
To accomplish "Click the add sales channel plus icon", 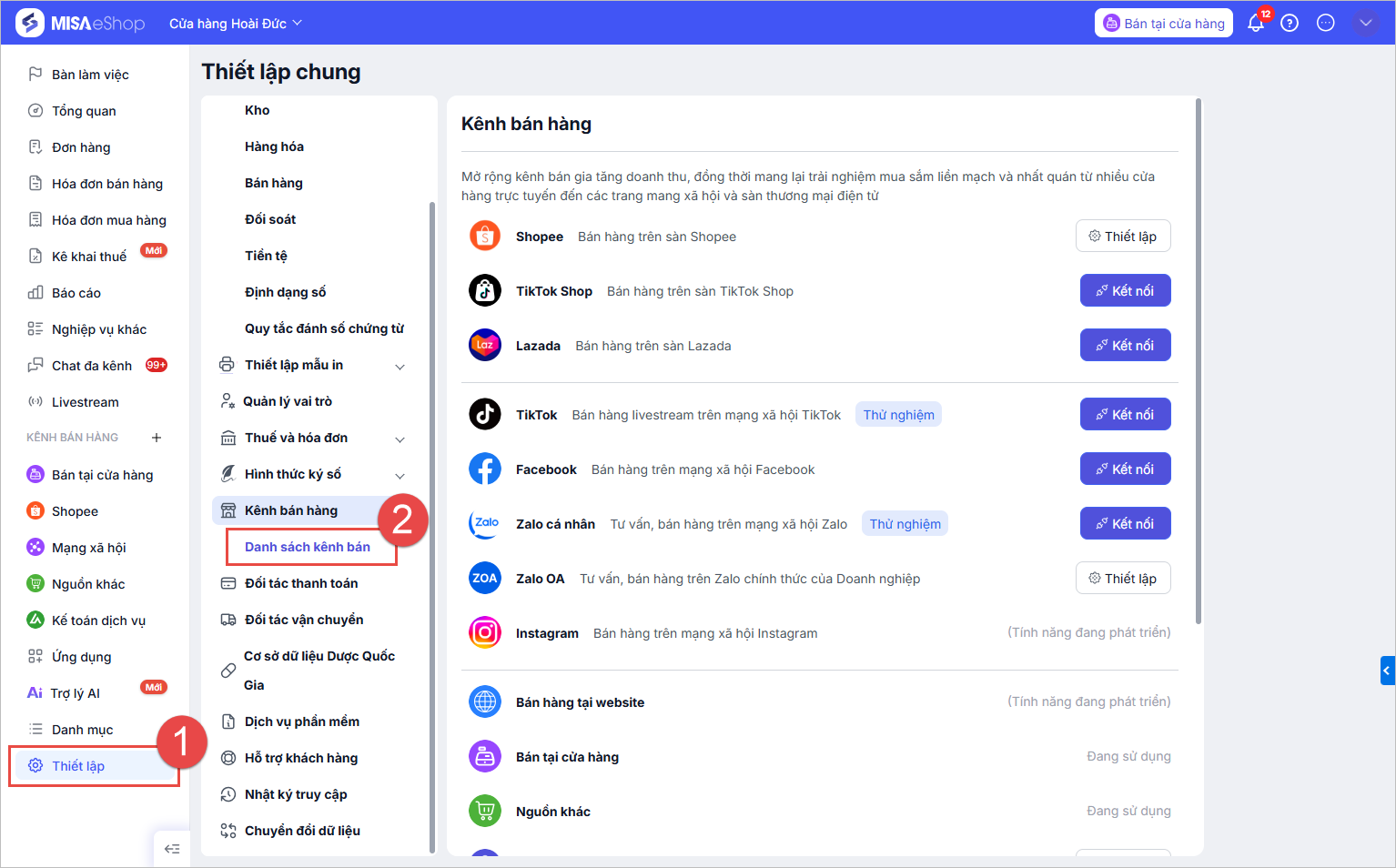I will [157, 438].
